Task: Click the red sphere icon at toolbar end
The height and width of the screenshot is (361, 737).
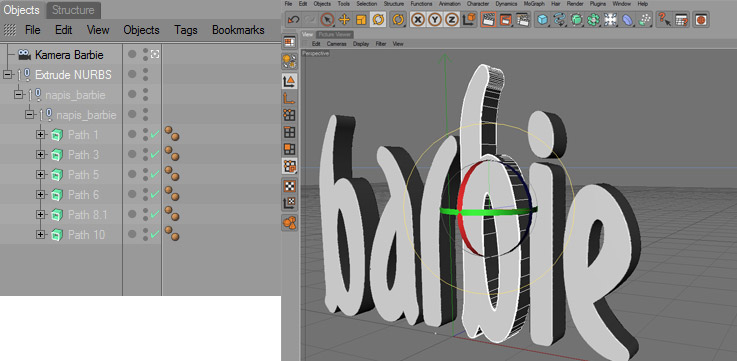Action: coord(701,19)
